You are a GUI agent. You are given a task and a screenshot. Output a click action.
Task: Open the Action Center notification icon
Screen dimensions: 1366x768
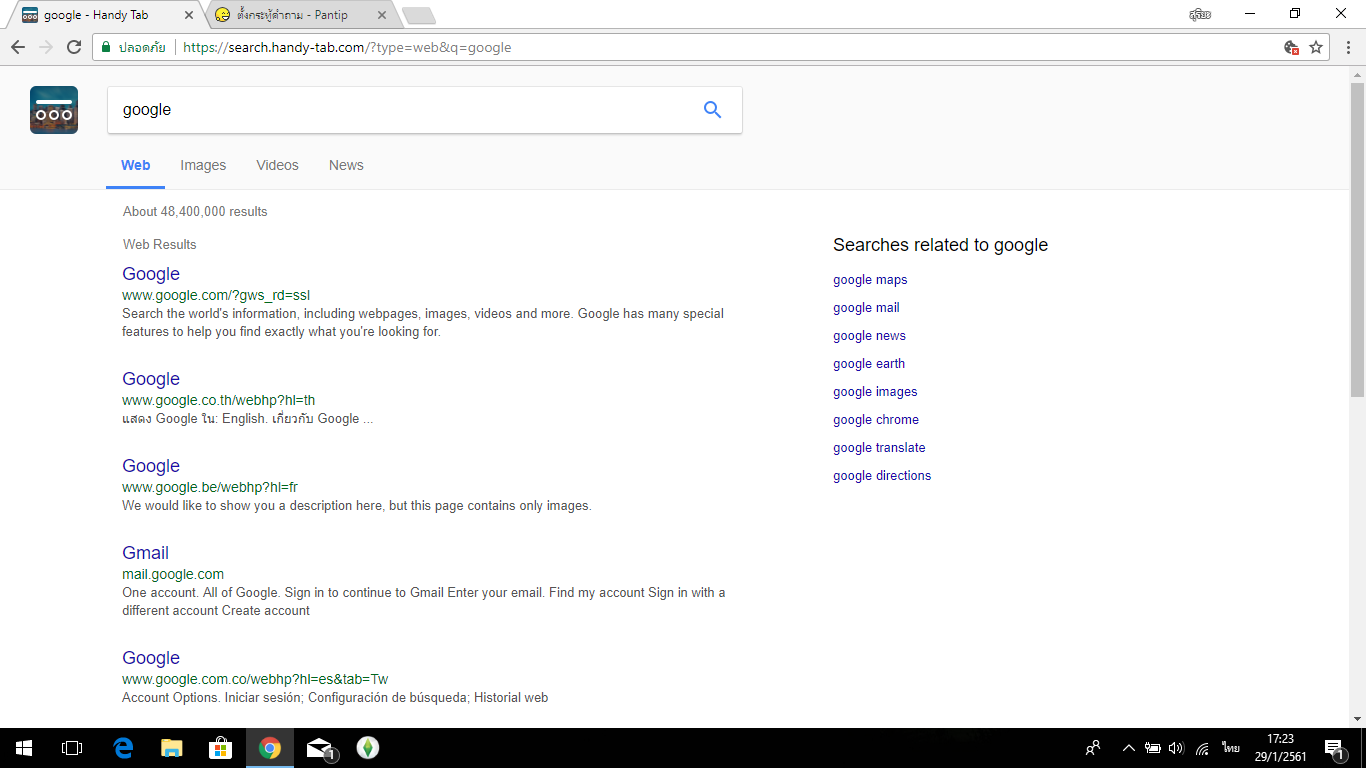point(1333,748)
